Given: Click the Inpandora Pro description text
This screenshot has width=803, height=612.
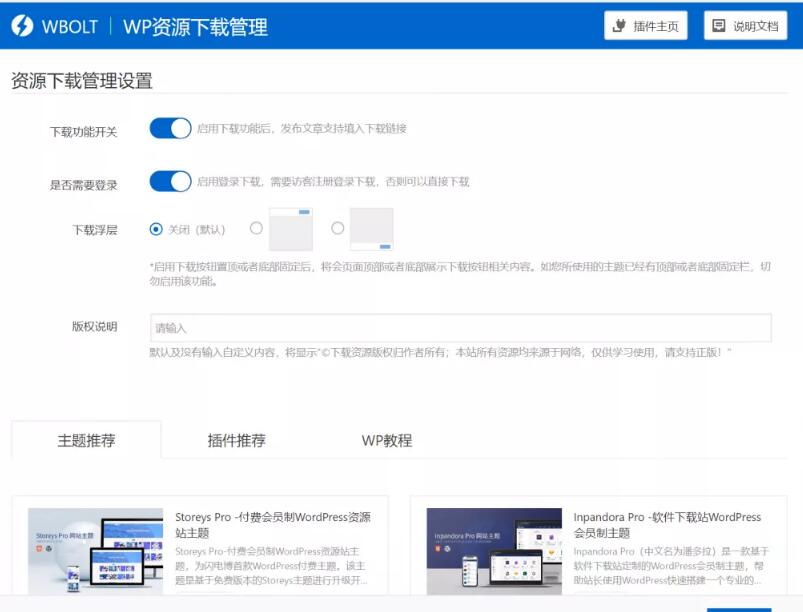Looking at the screenshot, I should 671,566.
